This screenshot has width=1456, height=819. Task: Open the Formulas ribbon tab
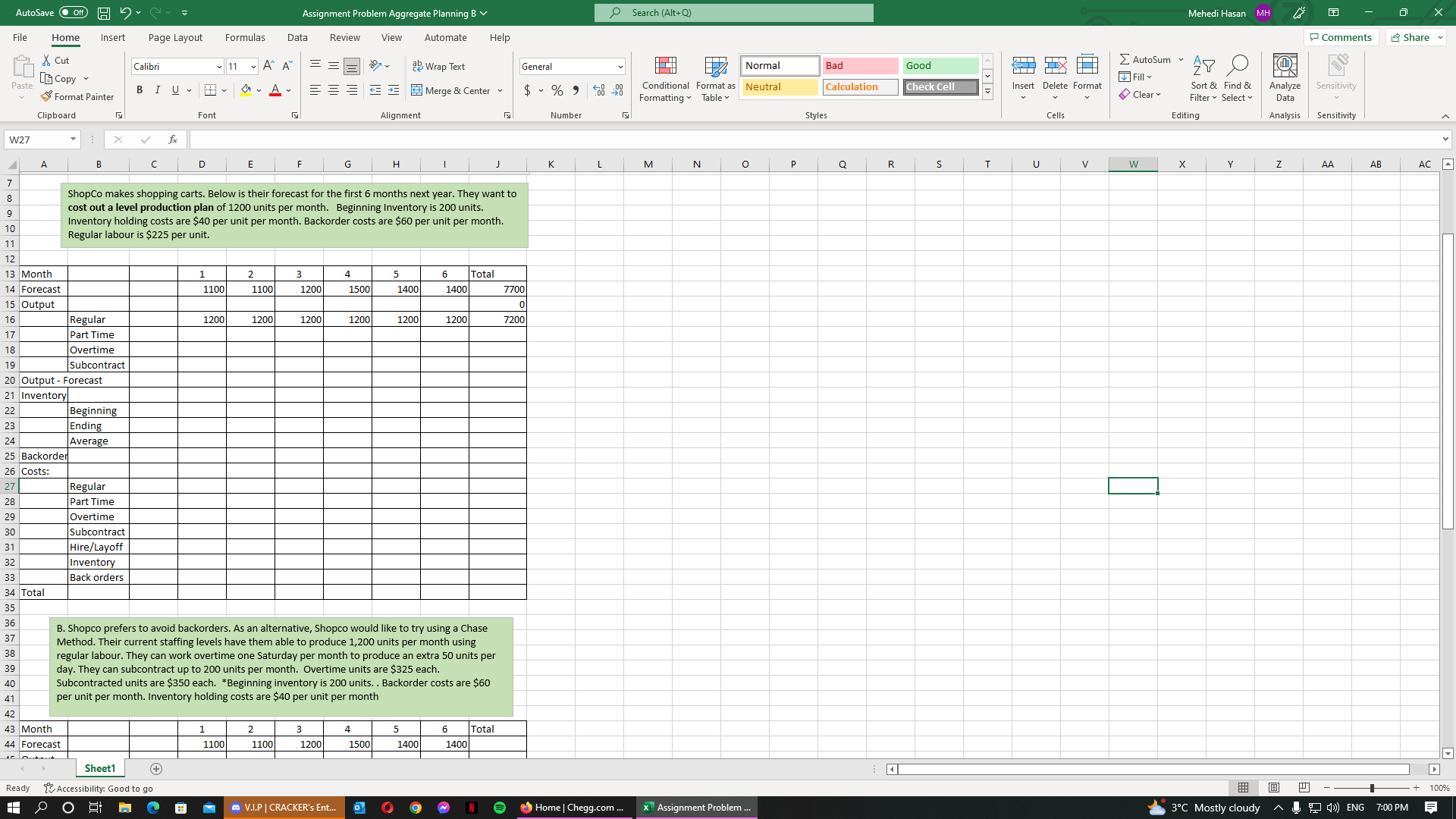pyautogui.click(x=245, y=37)
